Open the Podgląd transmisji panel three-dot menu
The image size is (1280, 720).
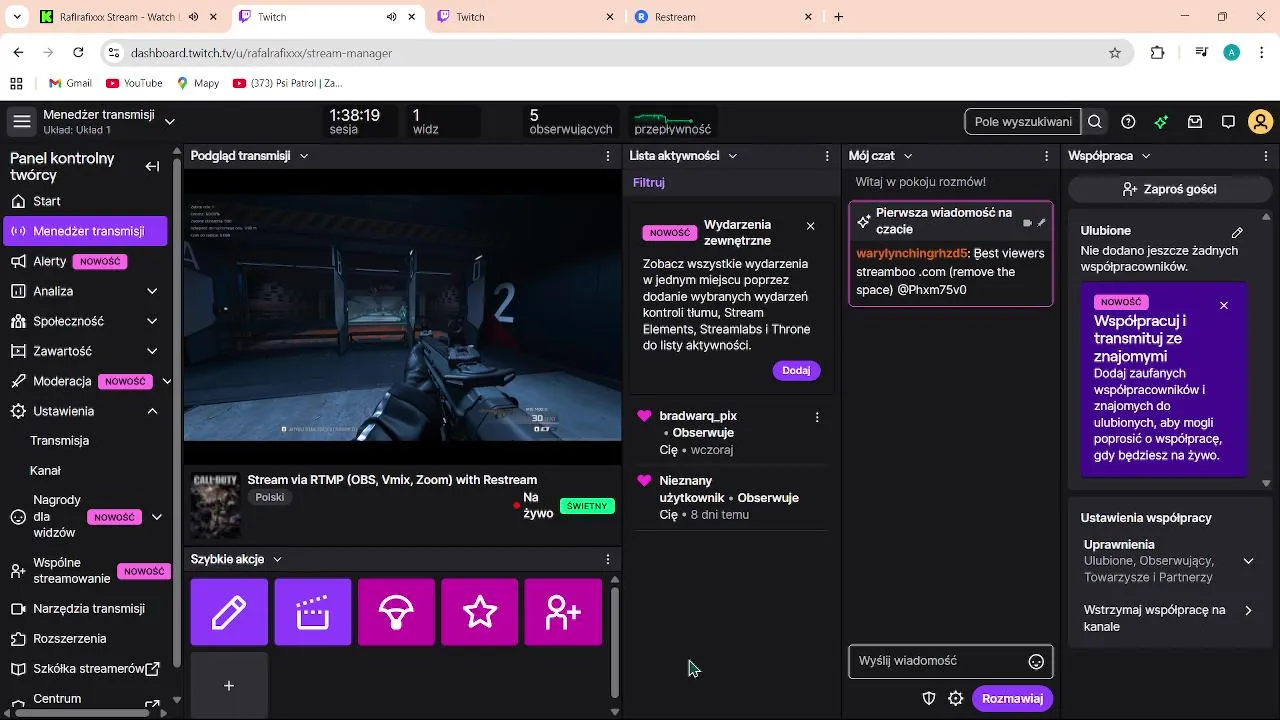click(x=608, y=156)
